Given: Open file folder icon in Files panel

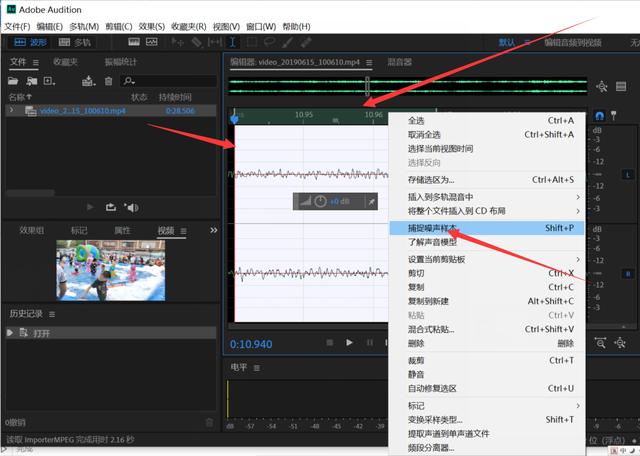Looking at the screenshot, I should click(x=13, y=81).
